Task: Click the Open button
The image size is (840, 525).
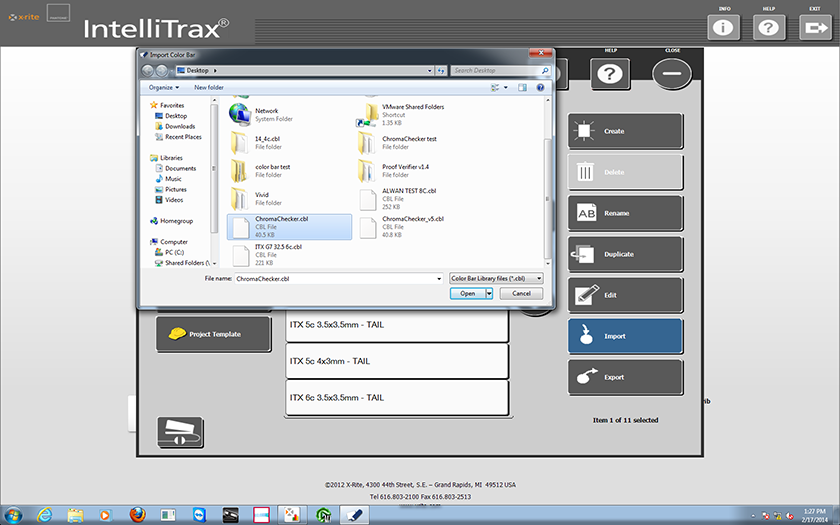Action: tap(467, 294)
